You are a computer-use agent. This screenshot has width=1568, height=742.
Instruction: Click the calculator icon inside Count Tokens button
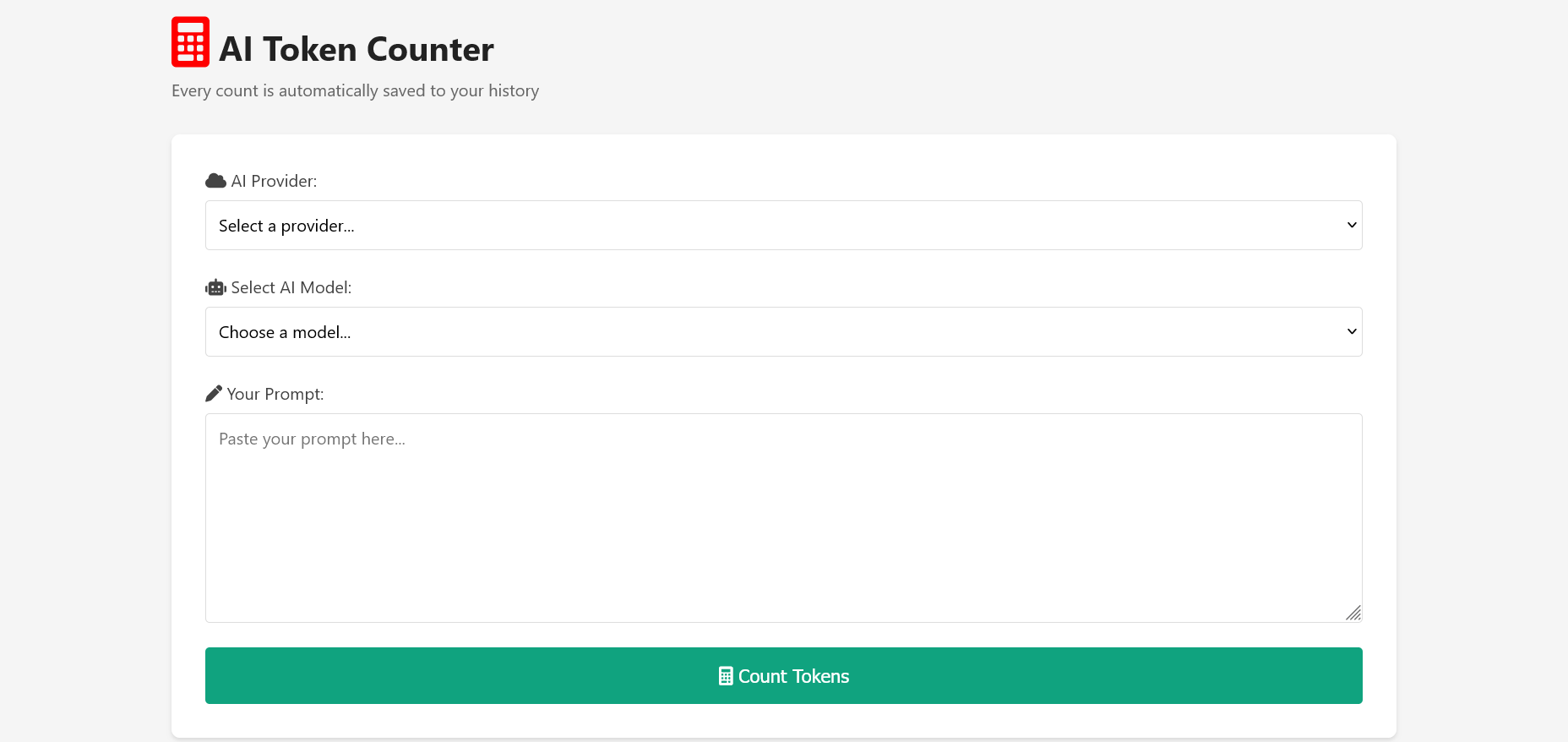pyautogui.click(x=726, y=675)
